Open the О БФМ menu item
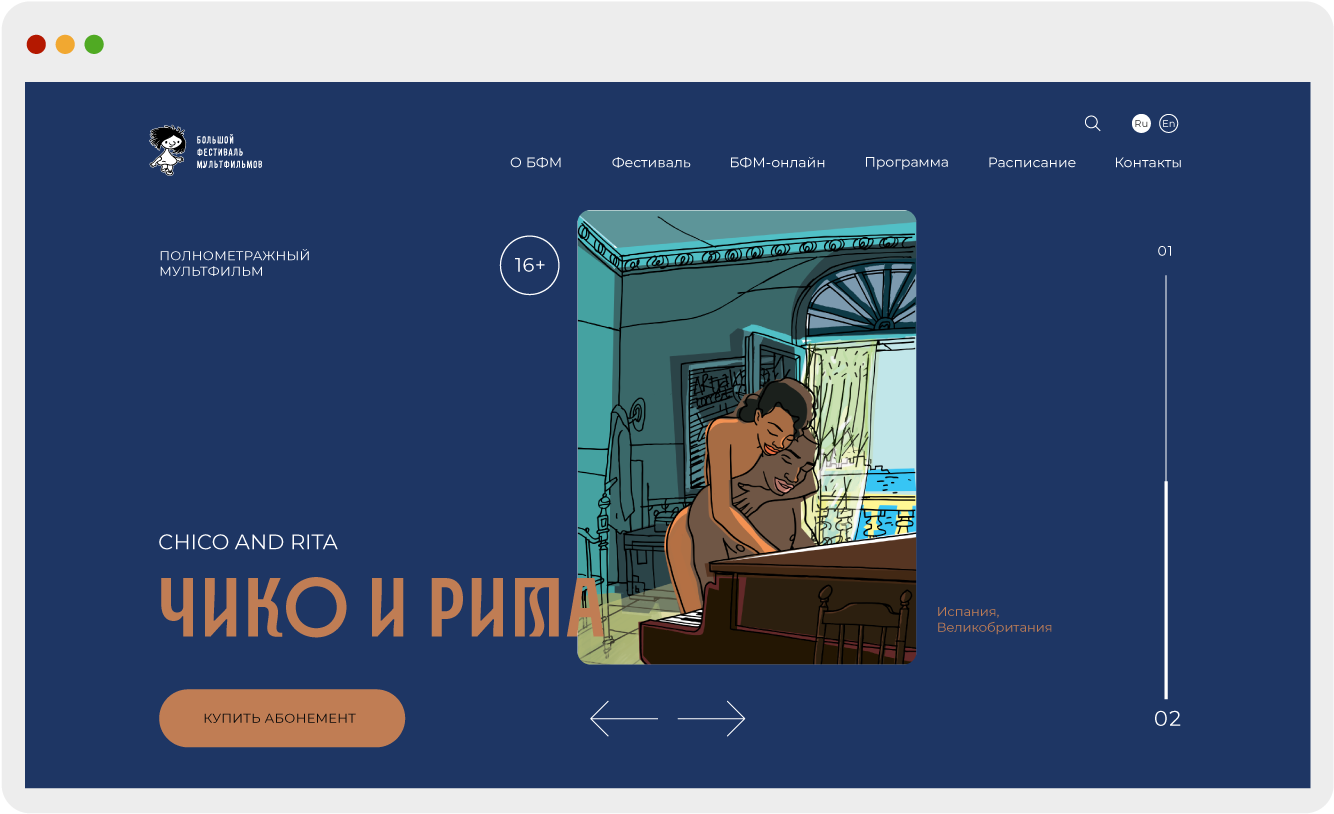This screenshot has height=814, width=1334. click(x=536, y=162)
